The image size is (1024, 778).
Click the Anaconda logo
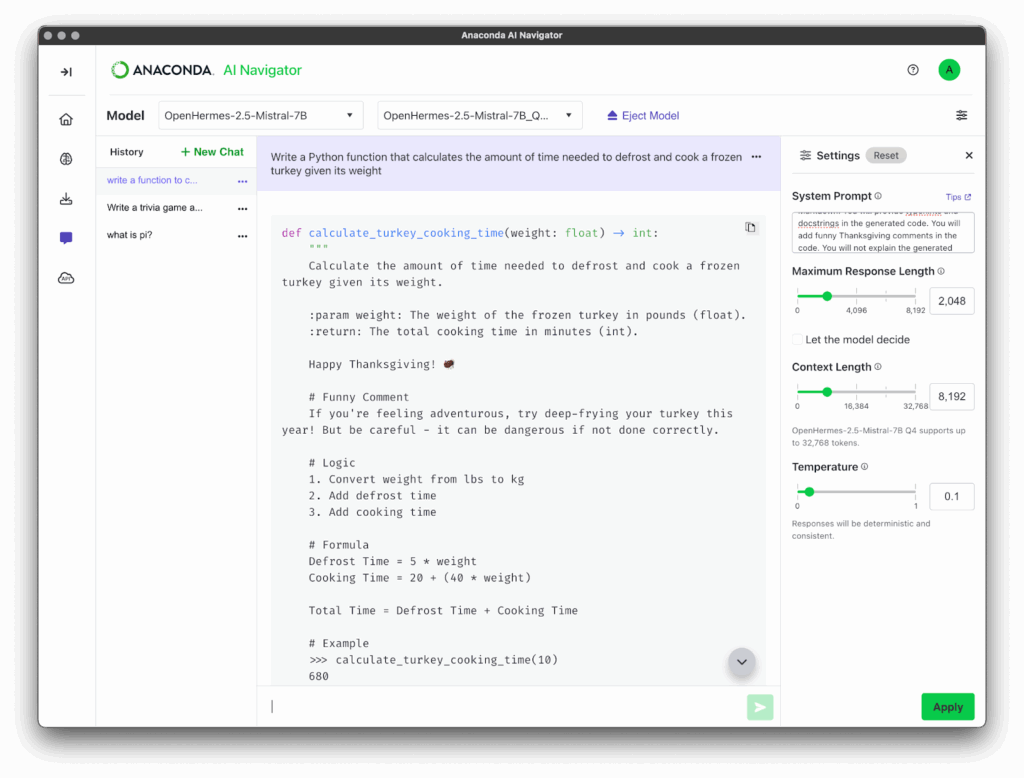click(162, 70)
